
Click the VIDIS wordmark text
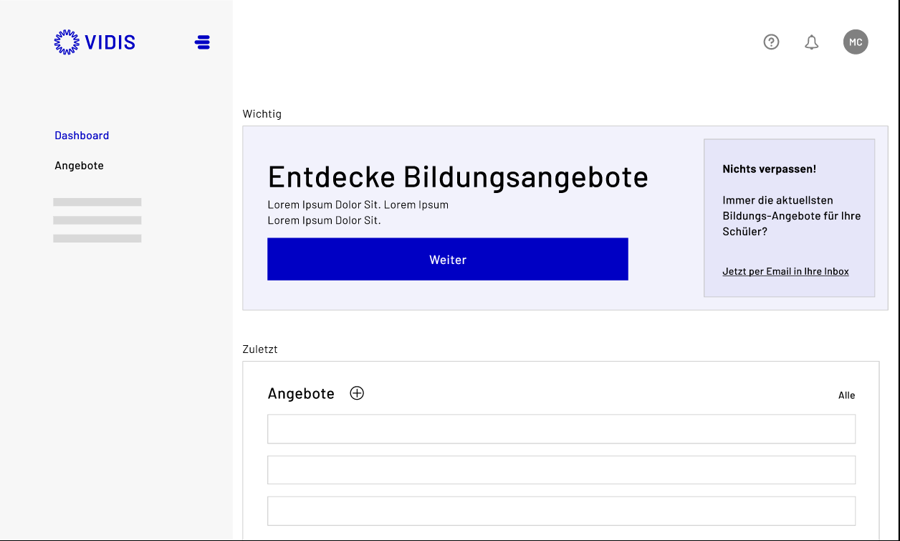pyautogui.click(x=110, y=42)
